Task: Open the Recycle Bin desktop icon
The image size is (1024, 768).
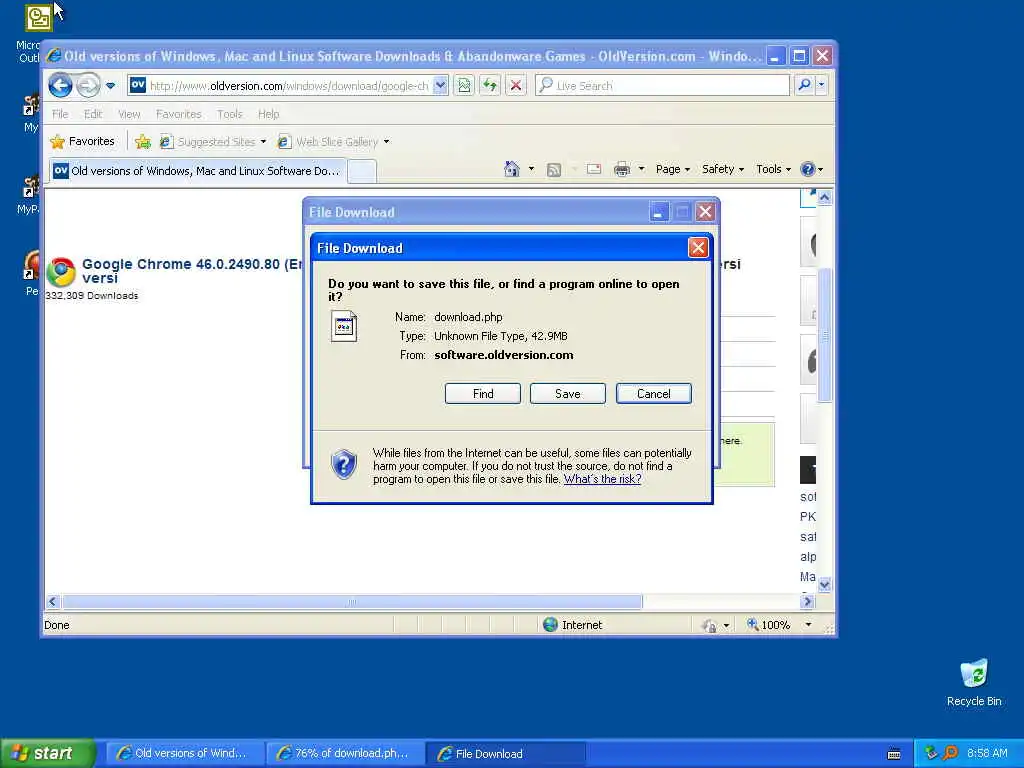Action: click(x=974, y=683)
